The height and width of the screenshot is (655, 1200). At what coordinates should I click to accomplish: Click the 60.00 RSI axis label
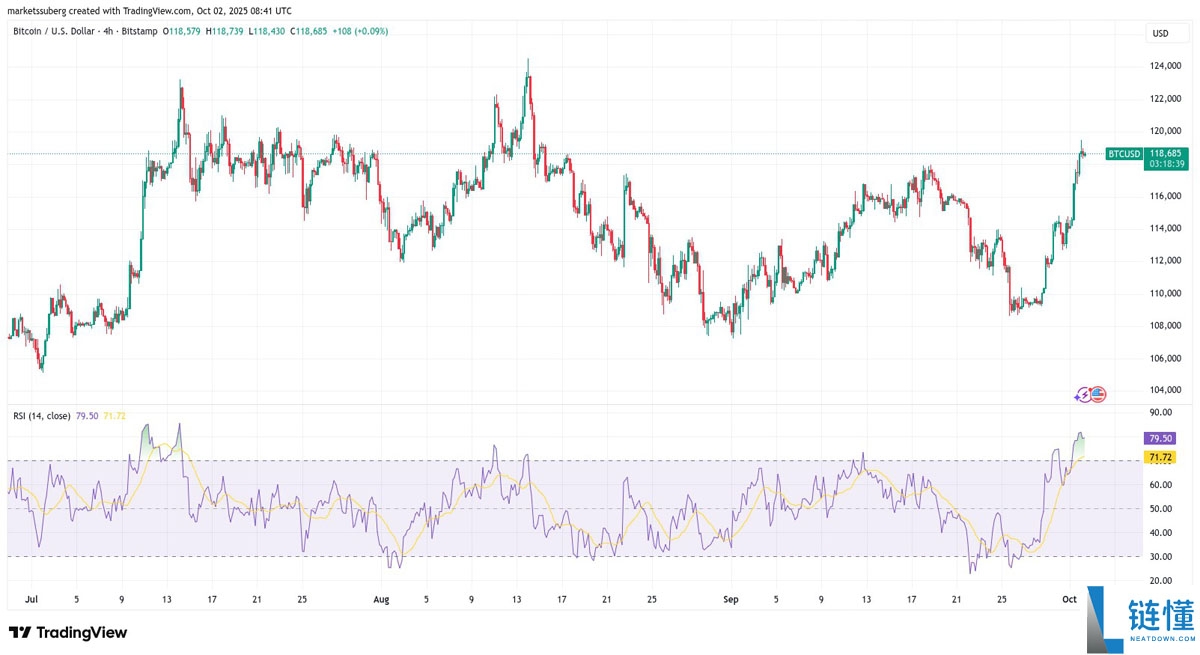click(x=1161, y=485)
